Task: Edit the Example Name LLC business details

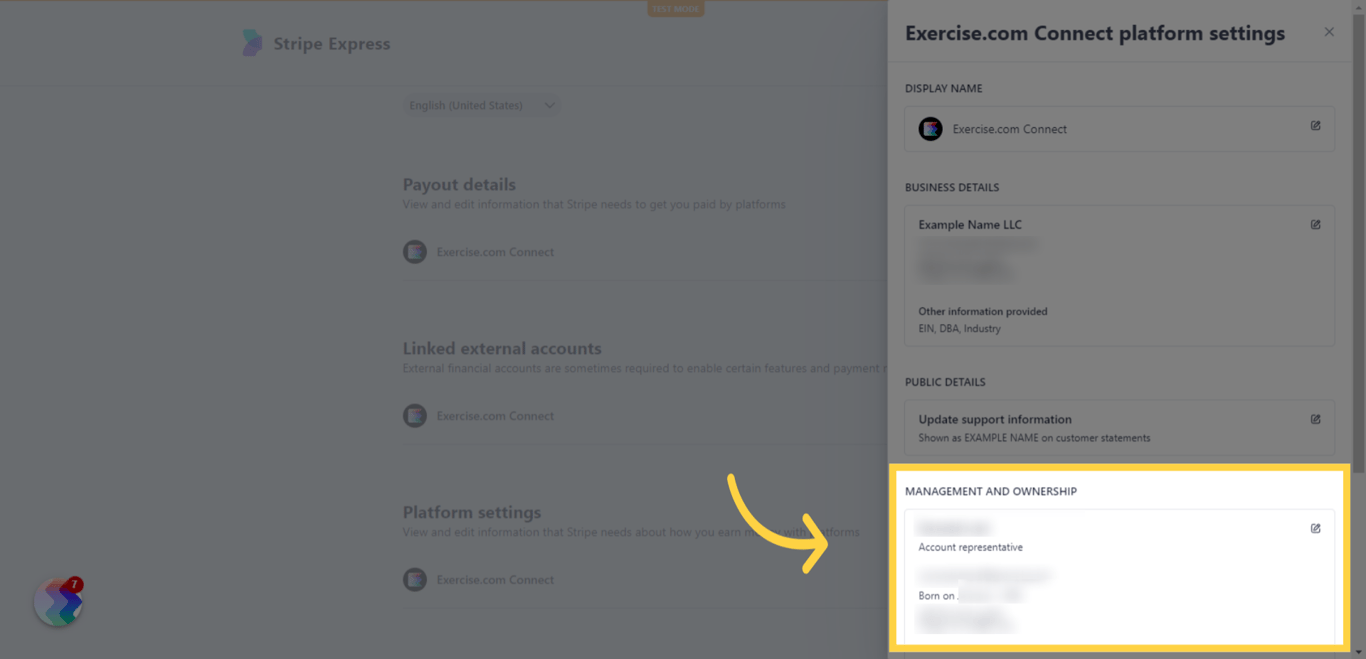Action: click(1315, 224)
